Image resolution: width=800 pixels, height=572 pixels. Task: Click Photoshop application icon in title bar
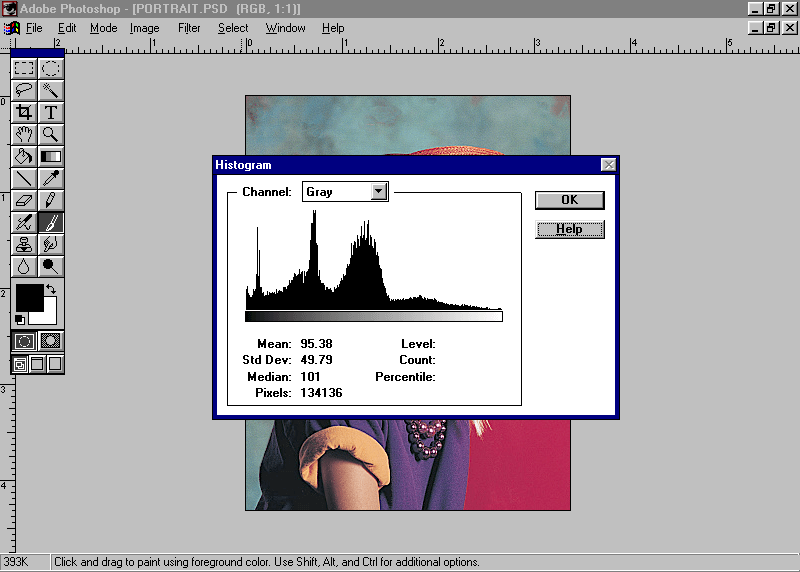[x=10, y=9]
